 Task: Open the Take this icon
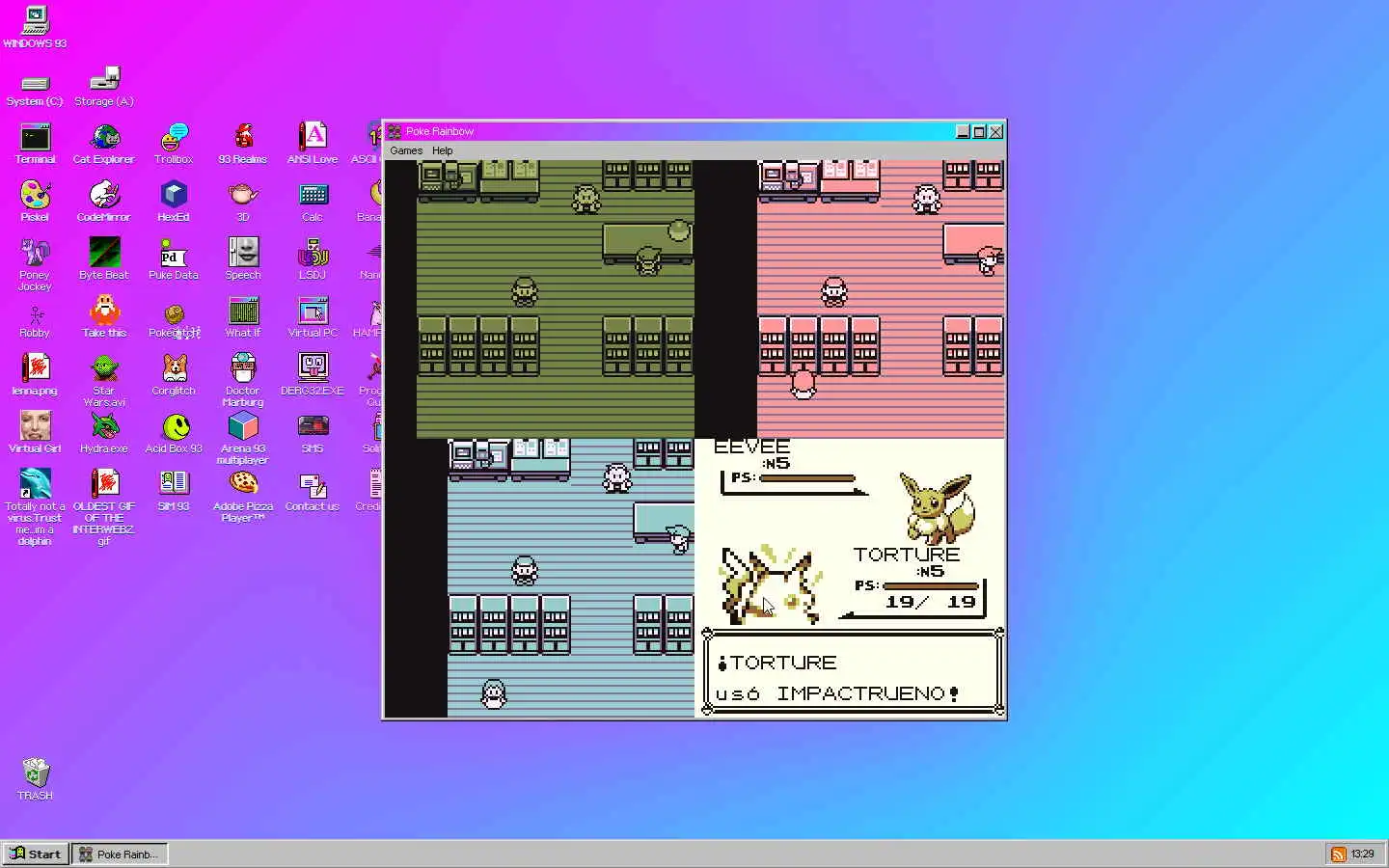104,318
